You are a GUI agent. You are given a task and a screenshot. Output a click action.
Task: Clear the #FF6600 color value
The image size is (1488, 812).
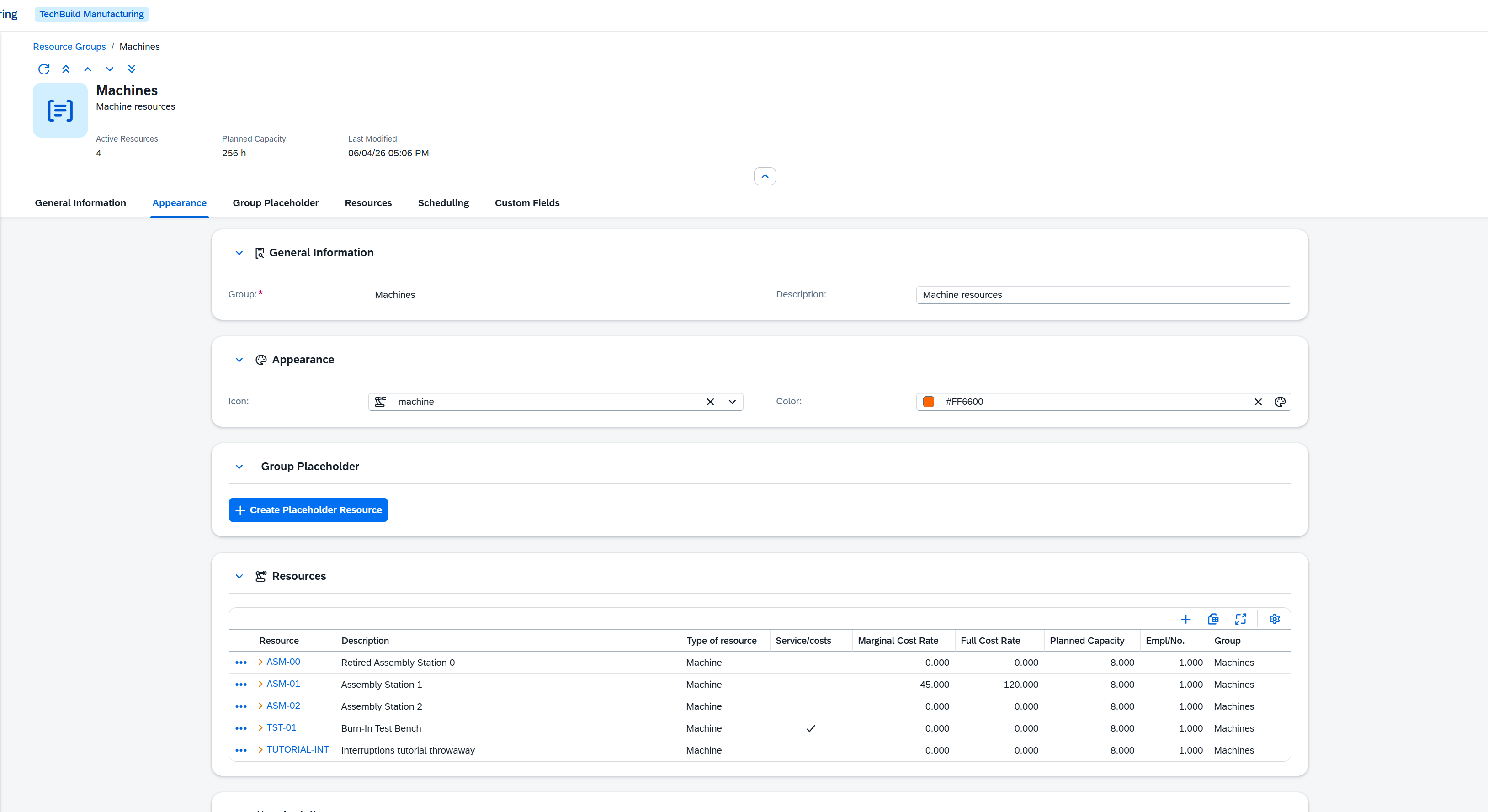coord(1258,402)
